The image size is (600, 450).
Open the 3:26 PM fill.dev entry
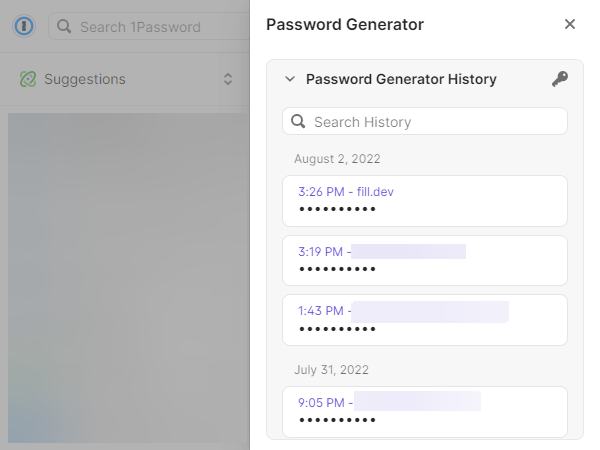pyautogui.click(x=425, y=201)
